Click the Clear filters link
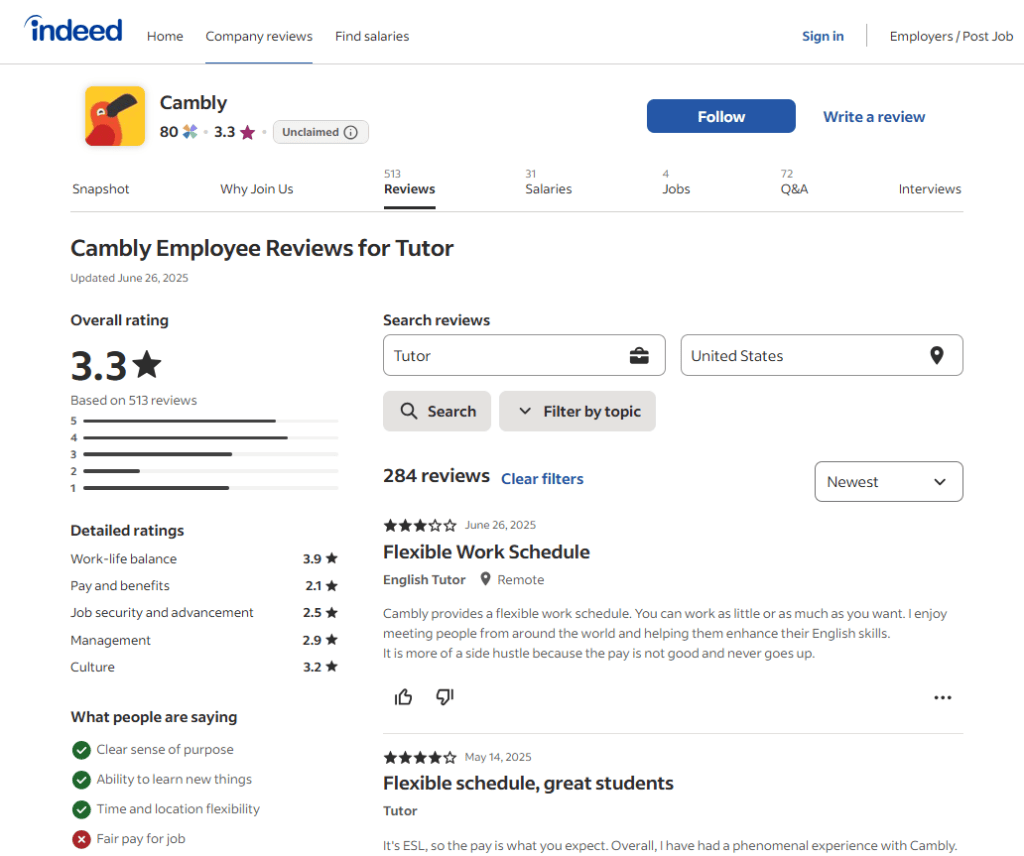1024x856 pixels. (x=542, y=479)
